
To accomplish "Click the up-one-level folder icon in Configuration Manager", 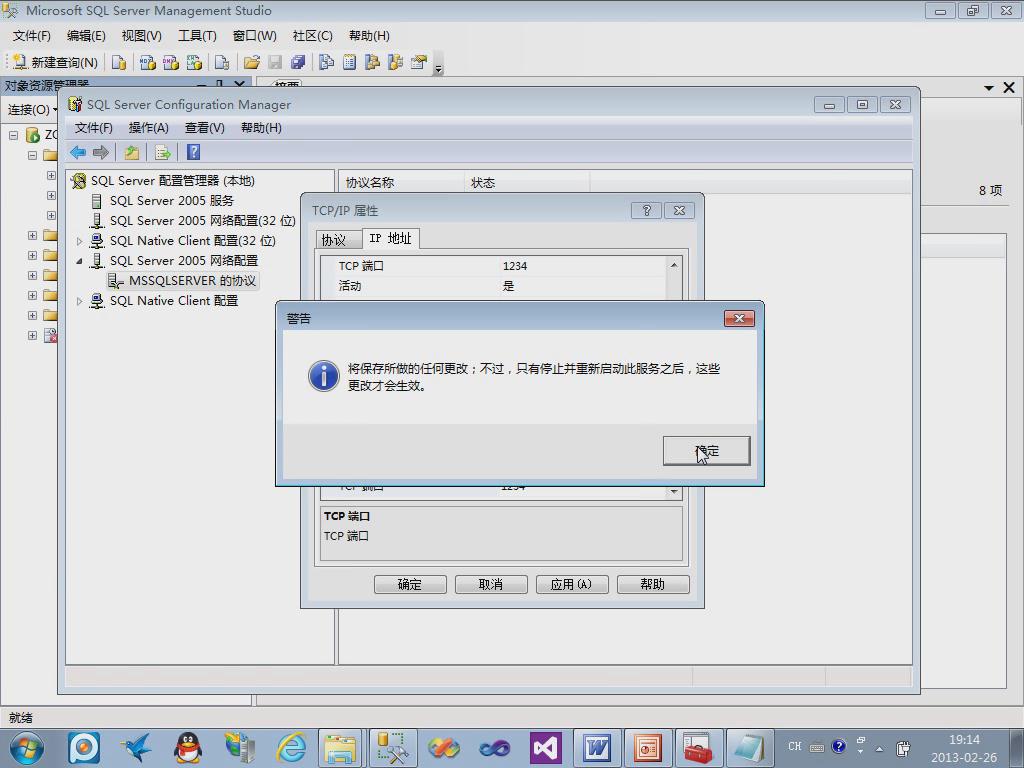I will [132, 152].
